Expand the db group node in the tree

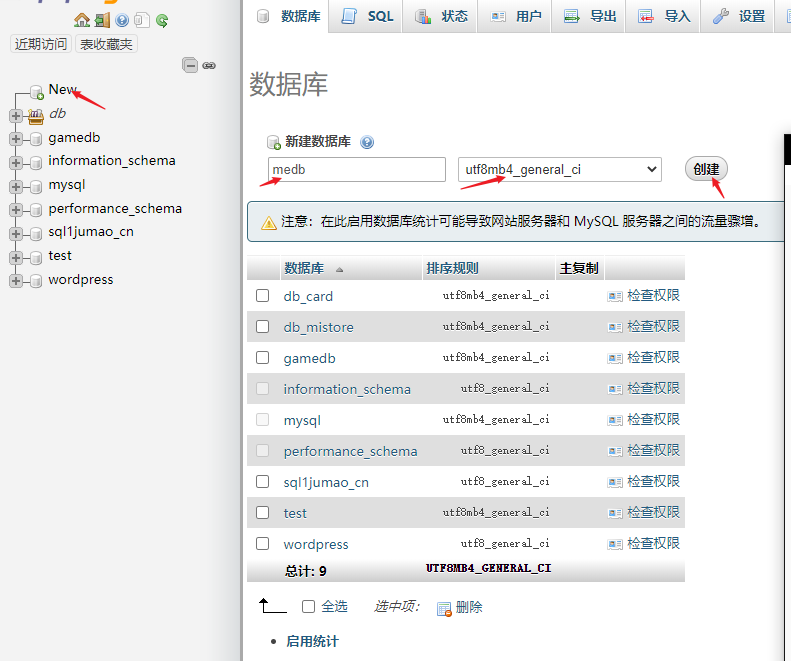click(16, 116)
